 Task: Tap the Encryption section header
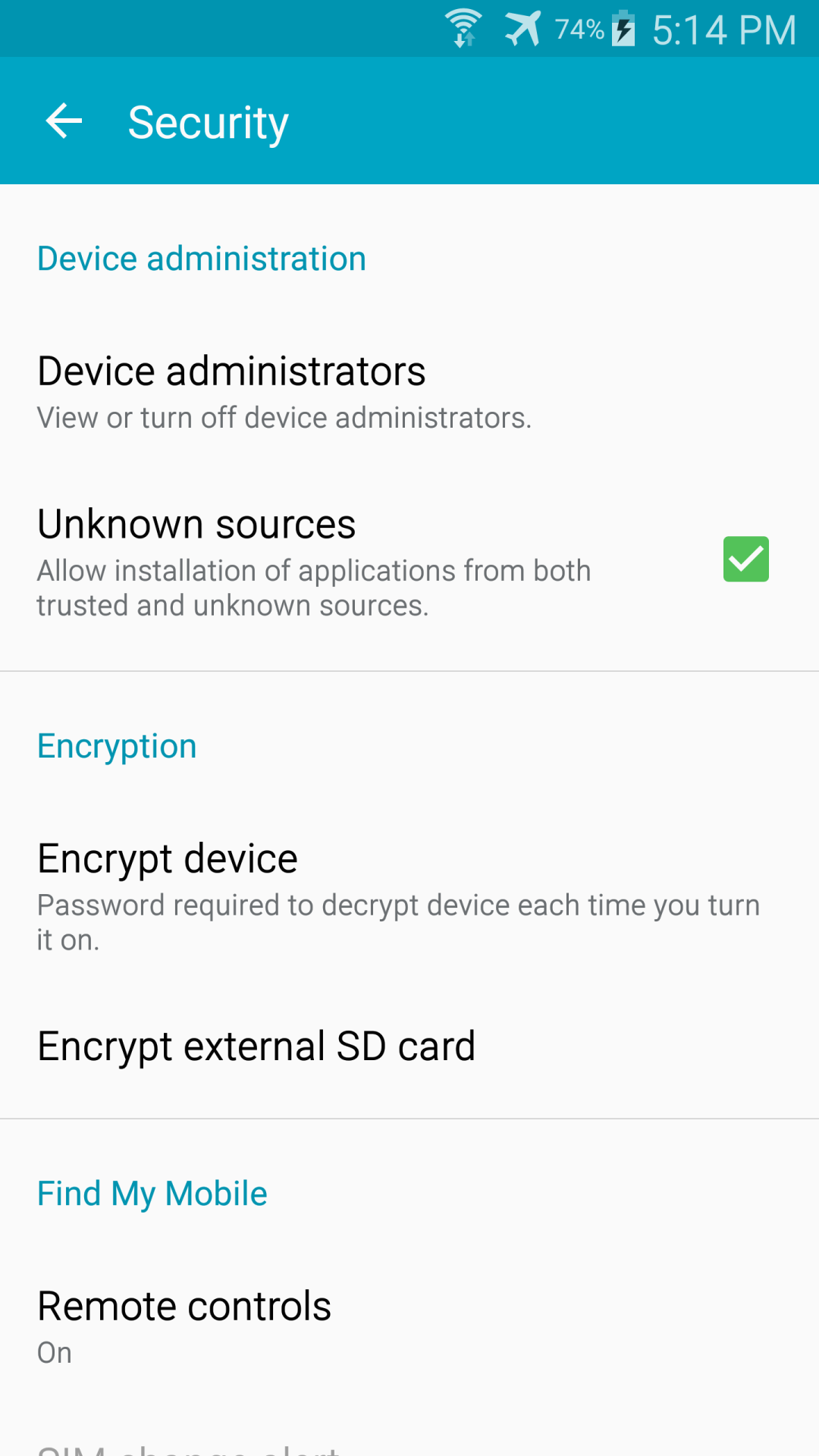118,746
